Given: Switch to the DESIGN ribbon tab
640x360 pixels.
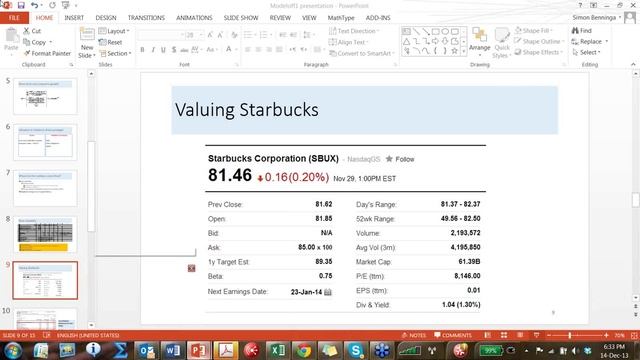Looking at the screenshot, I should tap(106, 18).
